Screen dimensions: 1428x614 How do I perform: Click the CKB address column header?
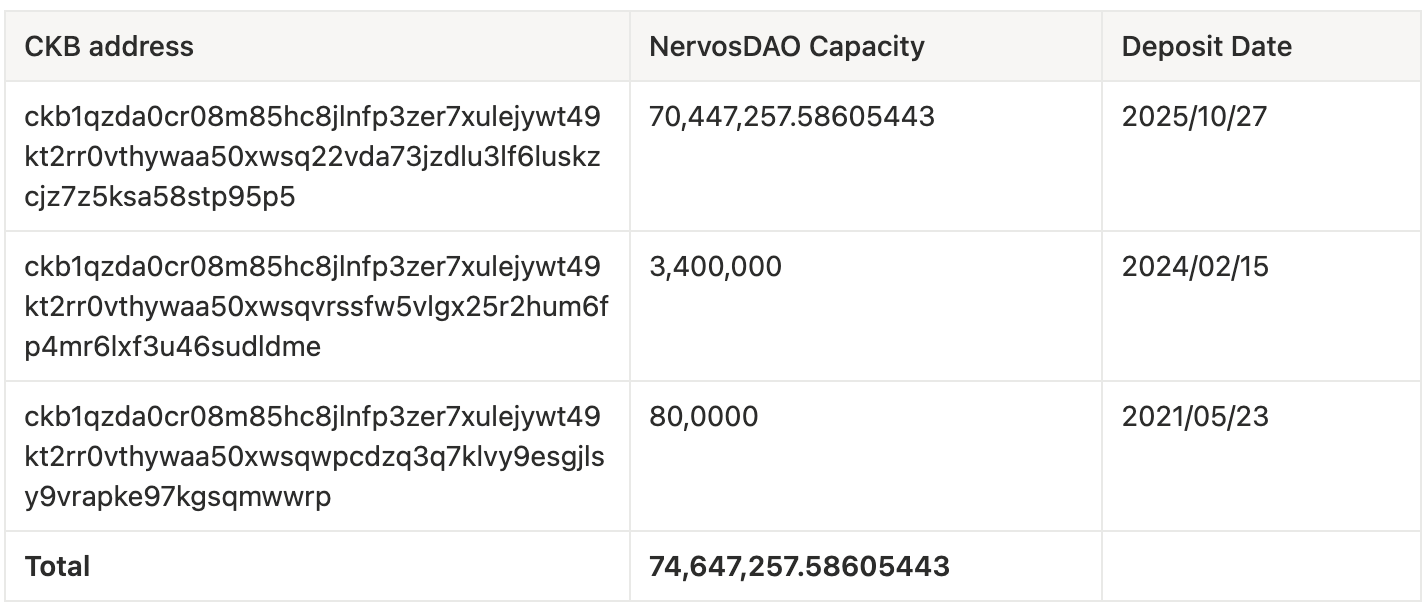pyautogui.click(x=109, y=46)
